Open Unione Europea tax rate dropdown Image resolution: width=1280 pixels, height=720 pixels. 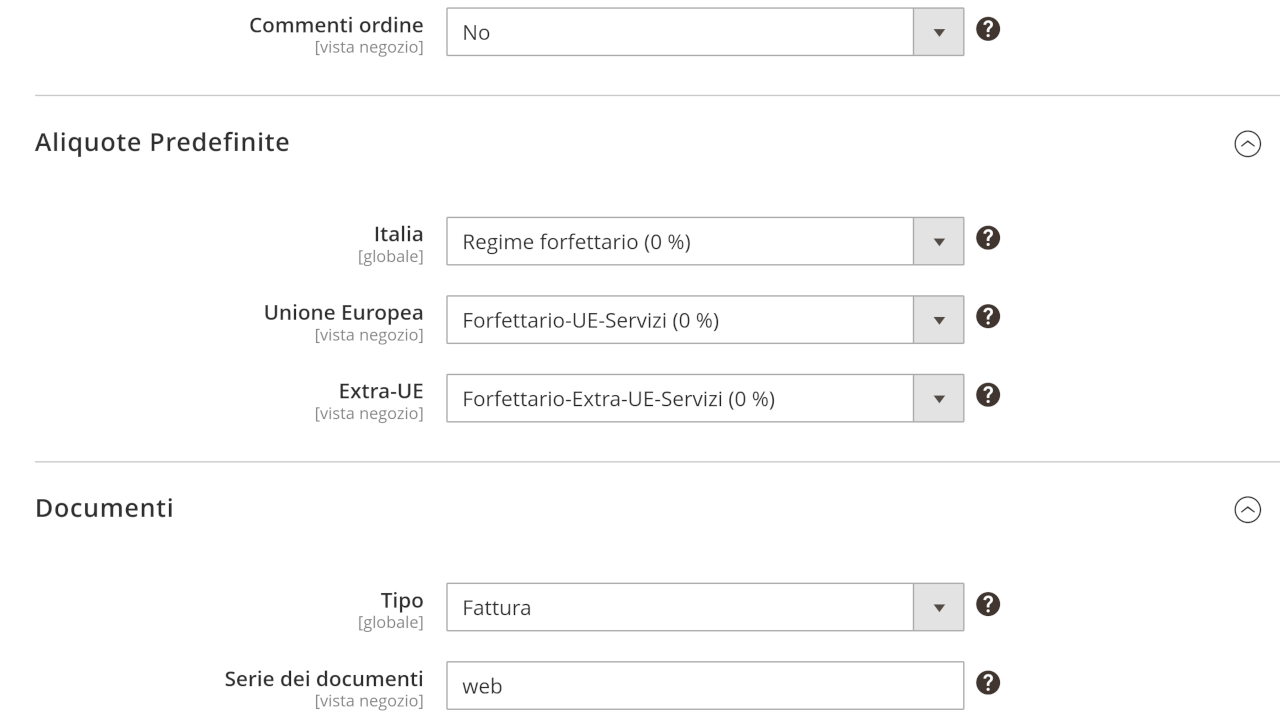coord(704,320)
